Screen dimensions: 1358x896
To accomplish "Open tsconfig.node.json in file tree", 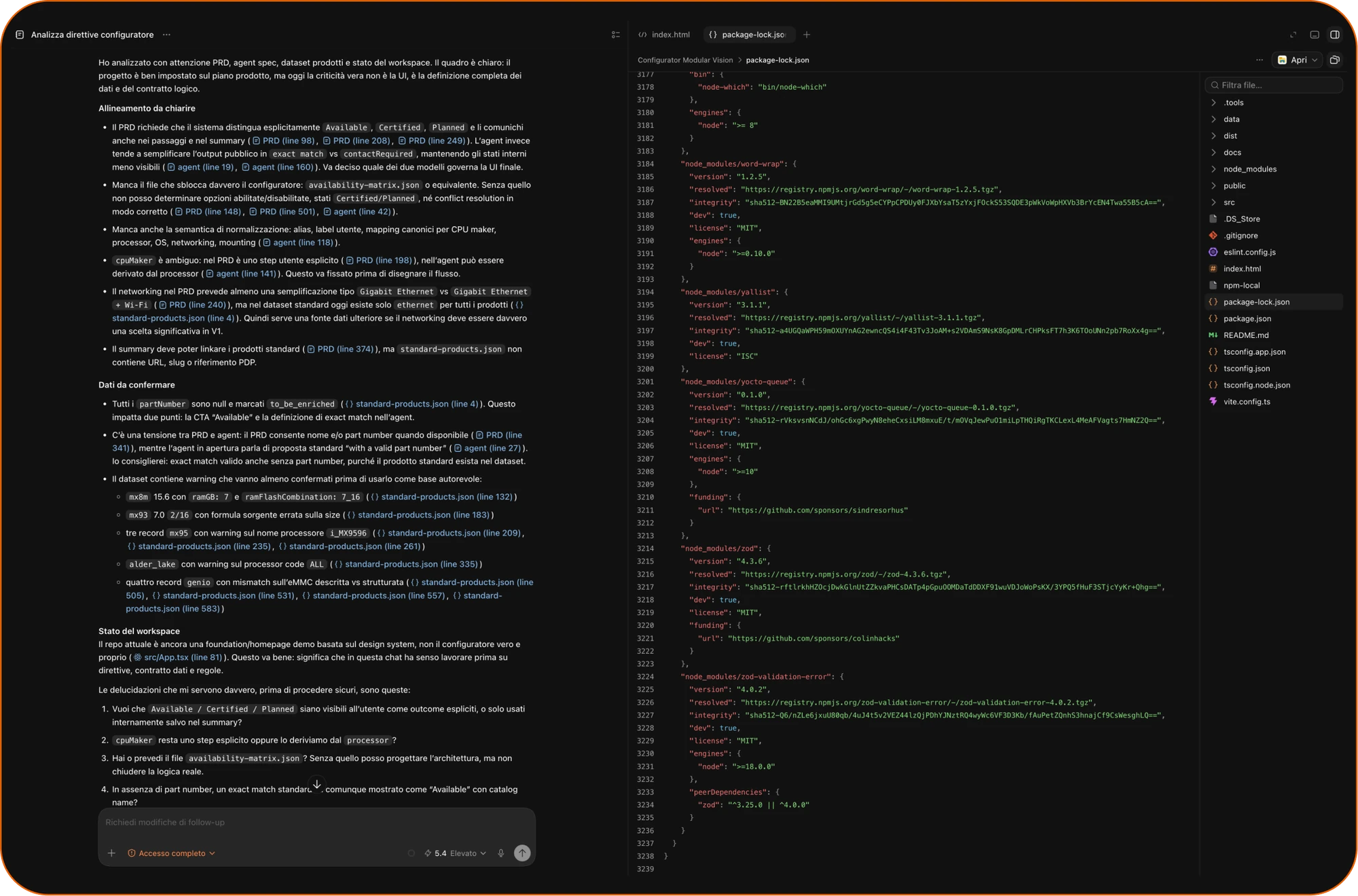I will [x=1274, y=385].
